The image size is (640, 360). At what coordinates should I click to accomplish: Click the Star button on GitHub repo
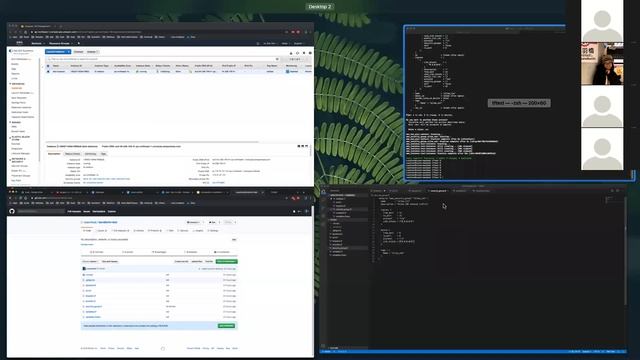click(213, 222)
